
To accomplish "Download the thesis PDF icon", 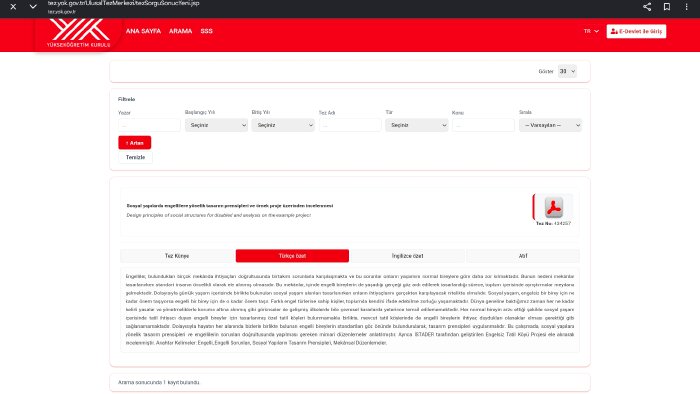I will (x=553, y=207).
